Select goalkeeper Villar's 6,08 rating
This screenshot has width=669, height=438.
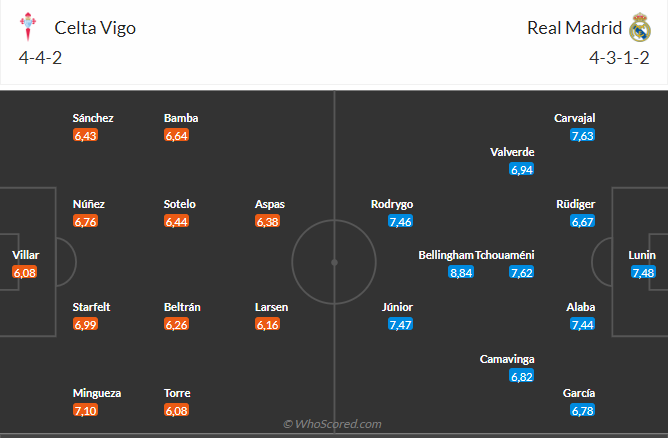24,272
